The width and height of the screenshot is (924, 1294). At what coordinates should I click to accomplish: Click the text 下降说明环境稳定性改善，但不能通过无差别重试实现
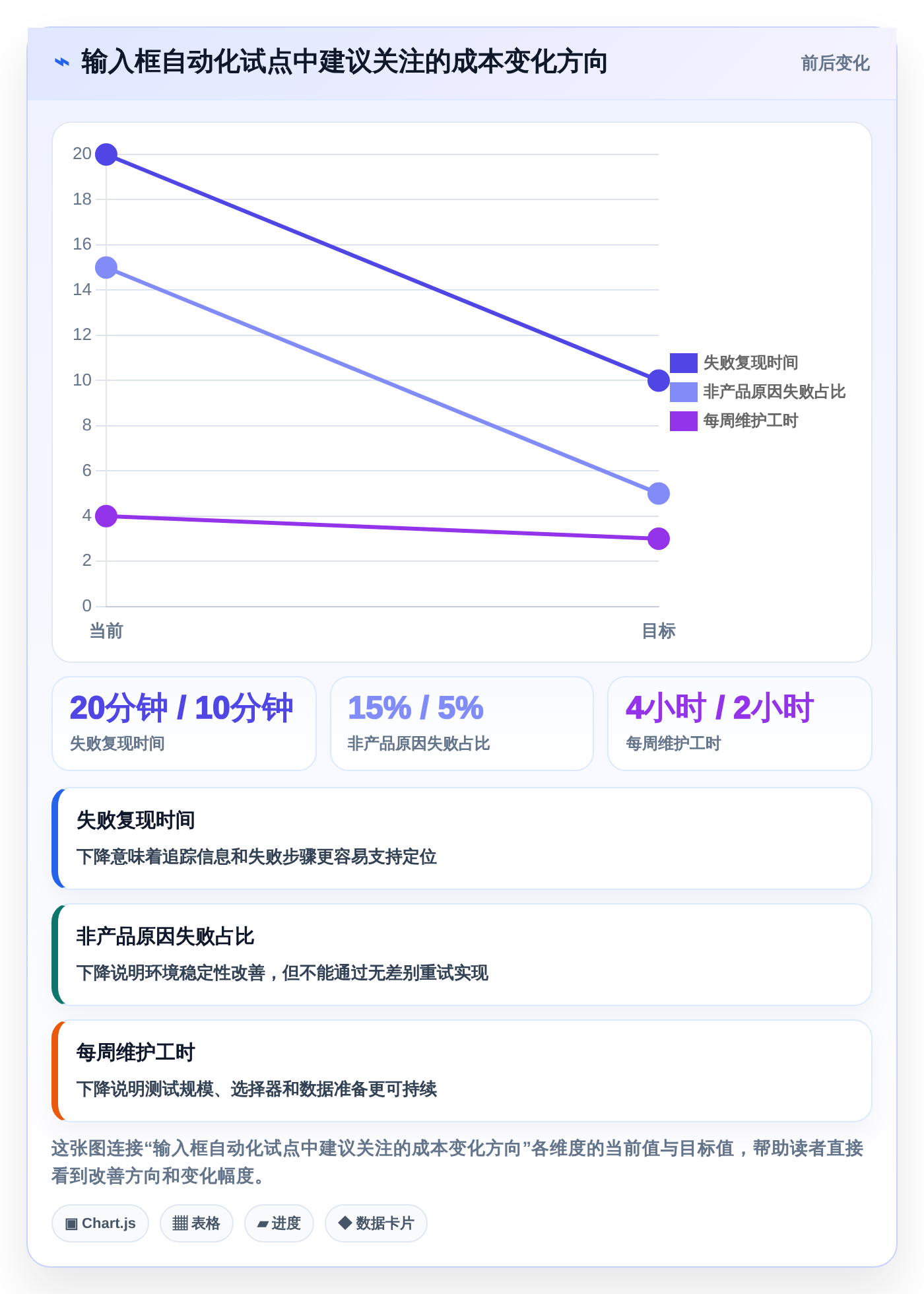click(x=282, y=973)
